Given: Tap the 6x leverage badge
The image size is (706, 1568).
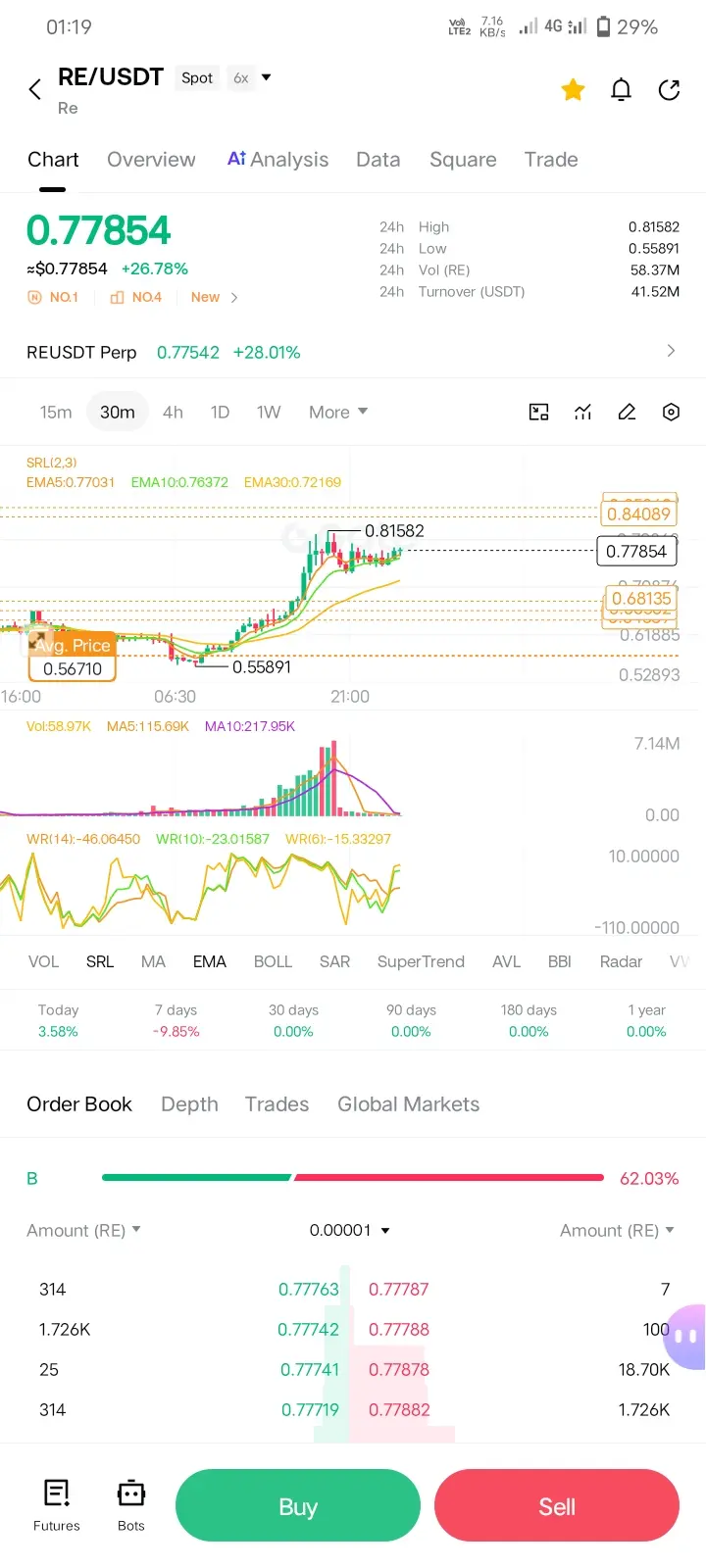Looking at the screenshot, I should pos(241,77).
